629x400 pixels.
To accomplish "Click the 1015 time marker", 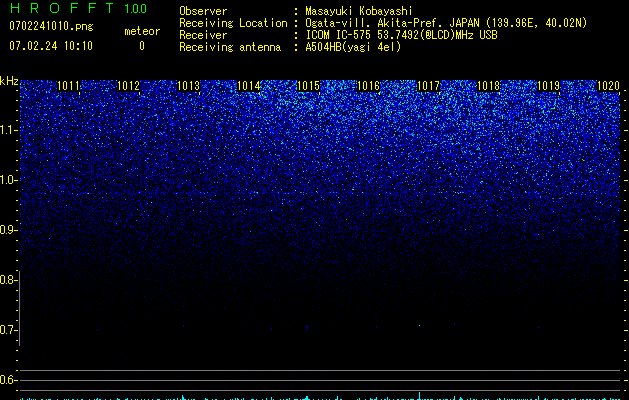I will (308, 86).
